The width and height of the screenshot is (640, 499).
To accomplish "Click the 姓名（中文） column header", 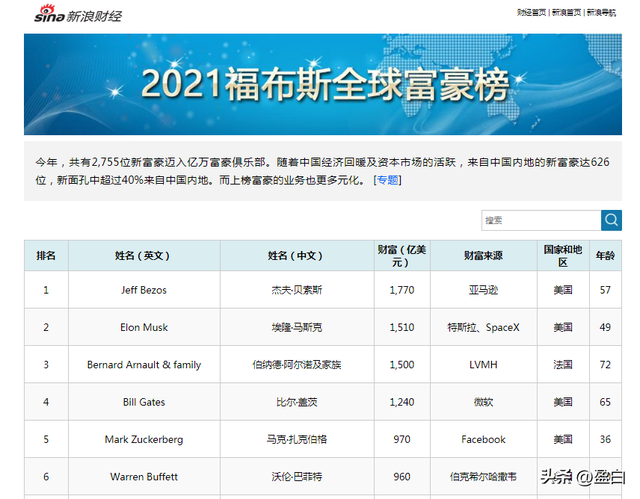I will 297,255.
